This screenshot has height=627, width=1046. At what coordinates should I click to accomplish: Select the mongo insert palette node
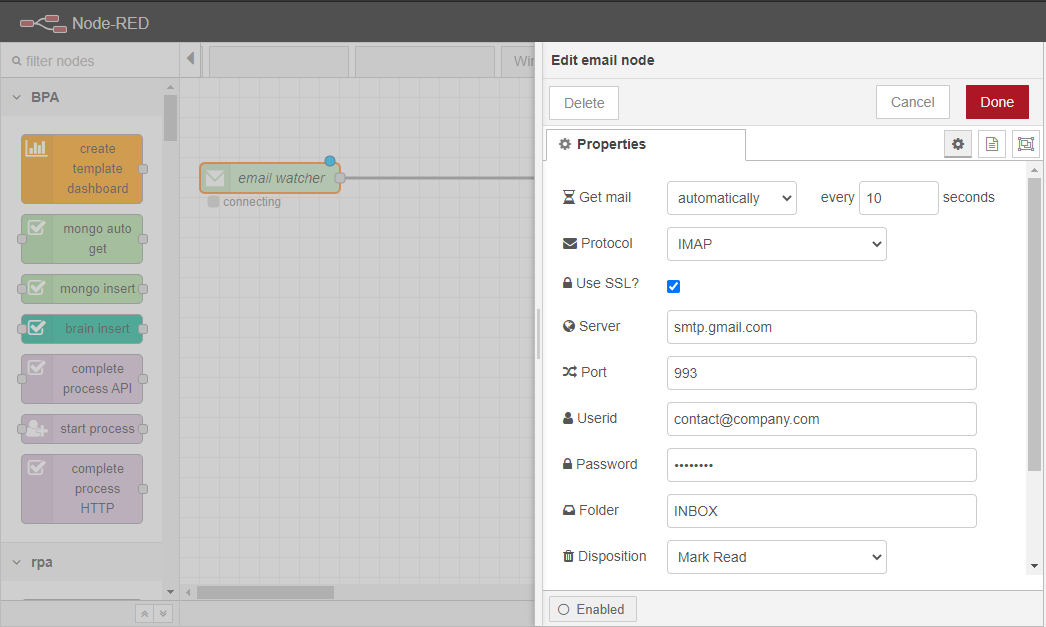pyautogui.click(x=82, y=289)
